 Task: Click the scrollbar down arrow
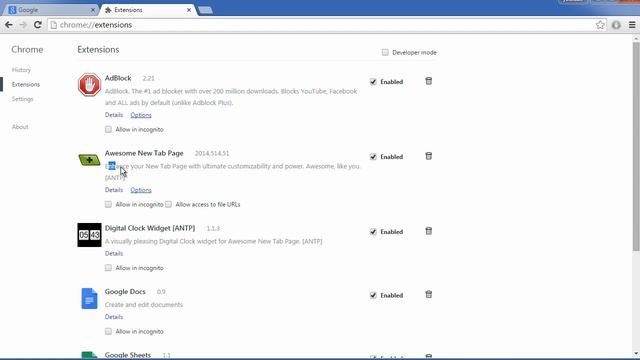click(x=636, y=354)
